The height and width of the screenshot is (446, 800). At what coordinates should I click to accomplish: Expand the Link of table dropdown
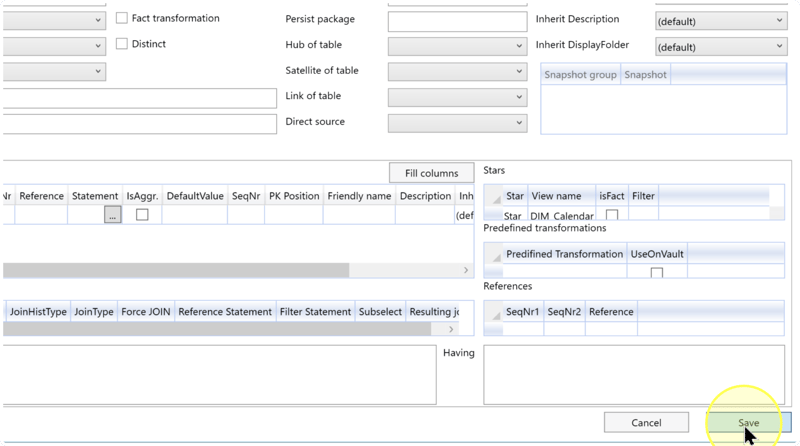pos(457,97)
